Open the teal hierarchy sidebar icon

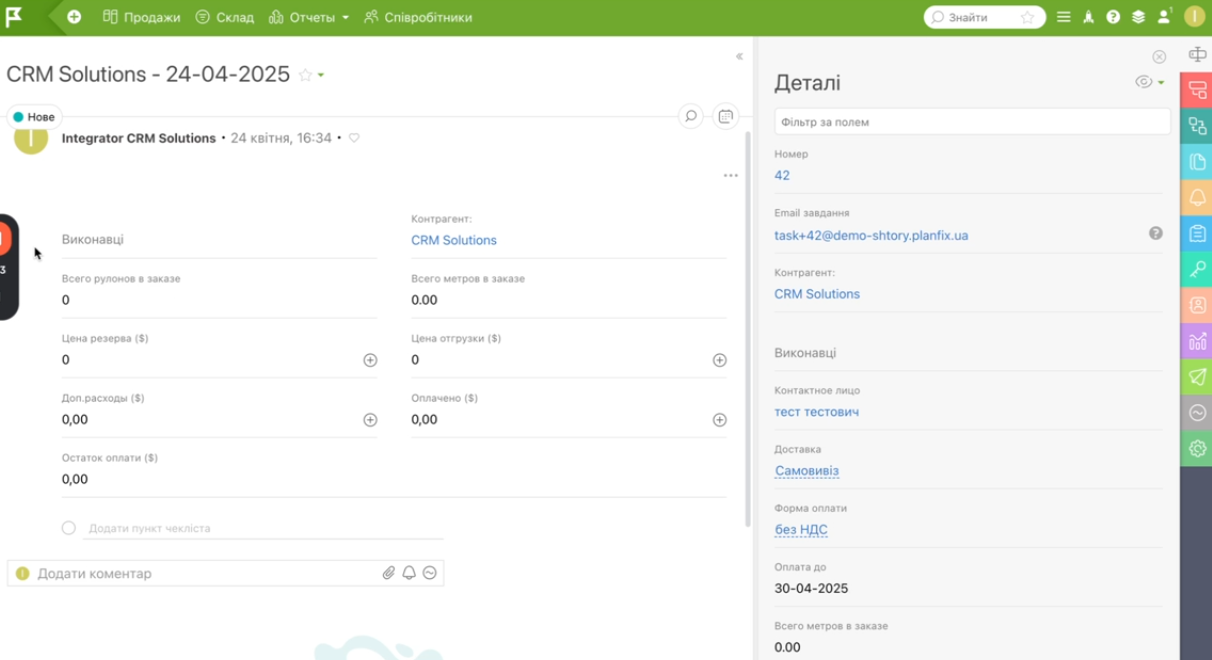coord(1197,126)
